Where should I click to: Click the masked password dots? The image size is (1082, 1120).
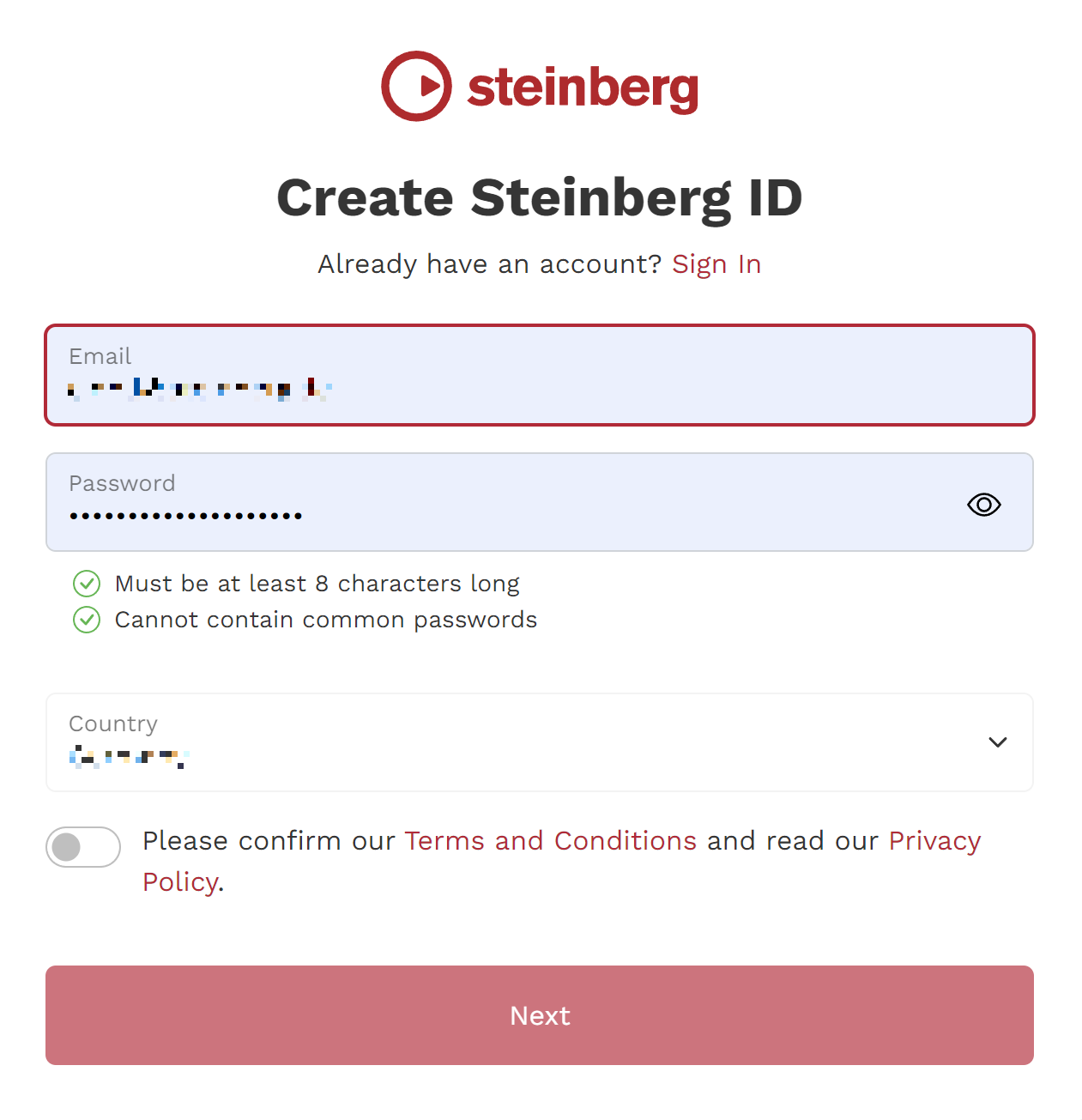pyautogui.click(x=185, y=516)
